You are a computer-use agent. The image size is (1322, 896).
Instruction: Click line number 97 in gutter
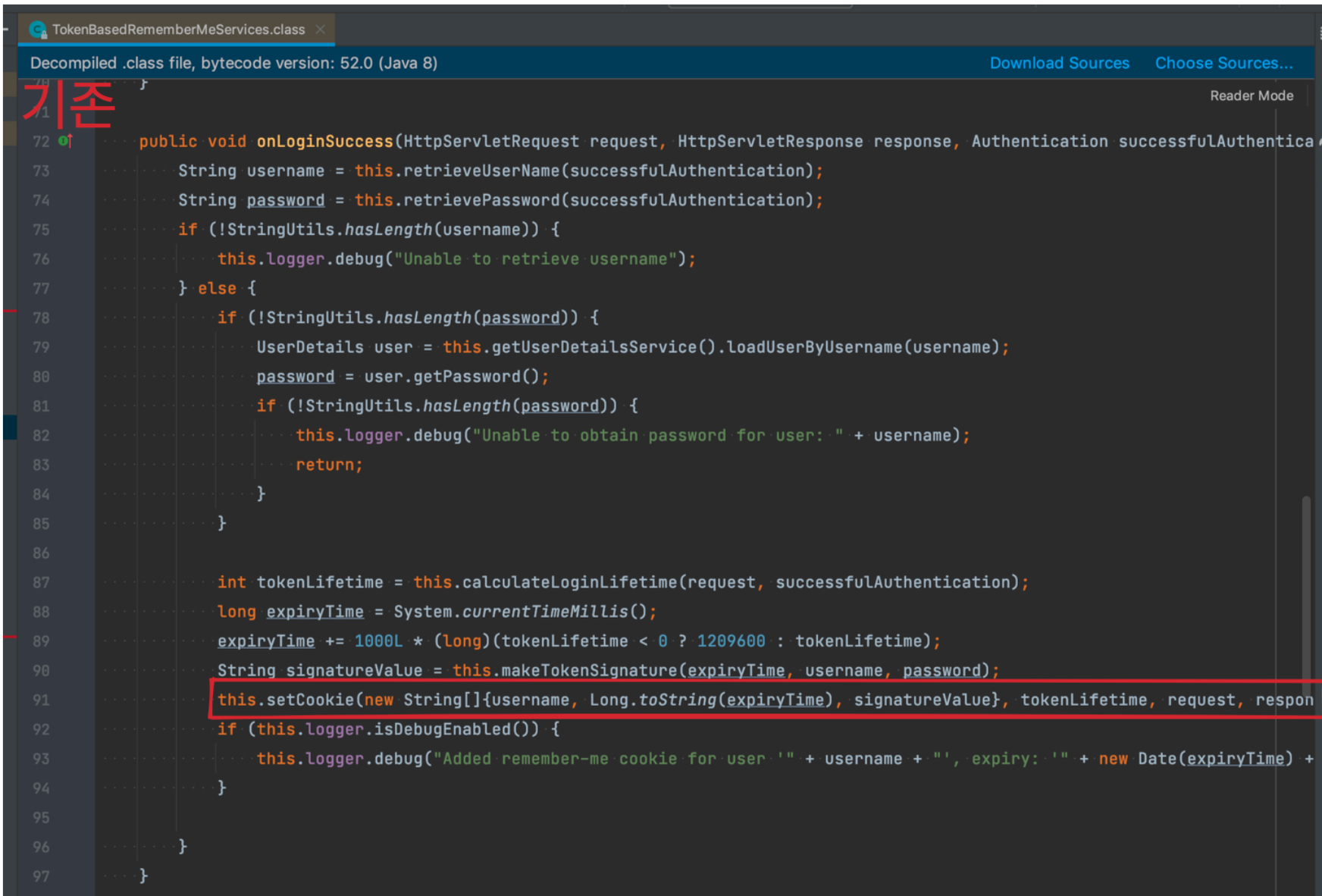point(41,877)
